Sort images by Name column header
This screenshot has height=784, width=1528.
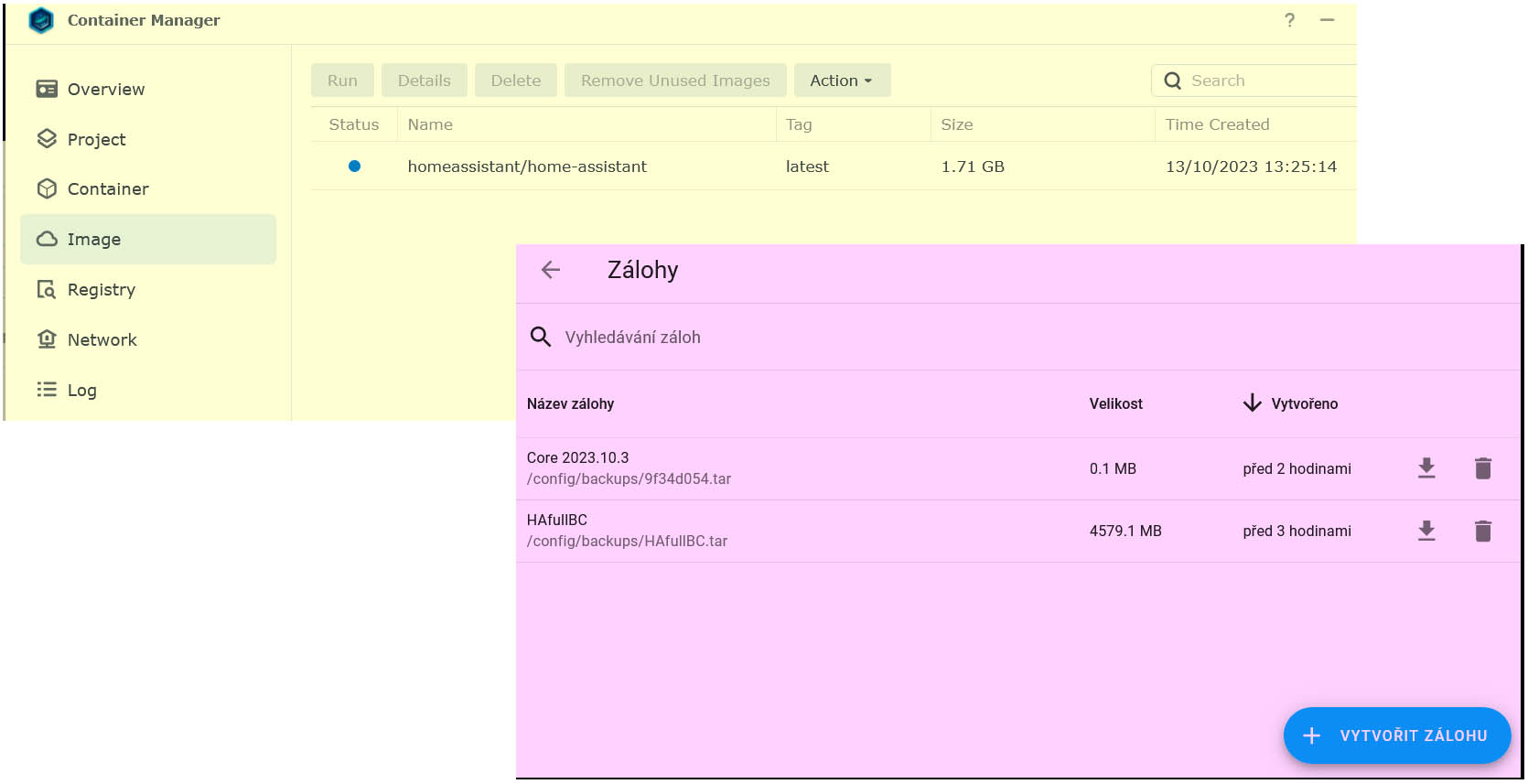[586, 124]
